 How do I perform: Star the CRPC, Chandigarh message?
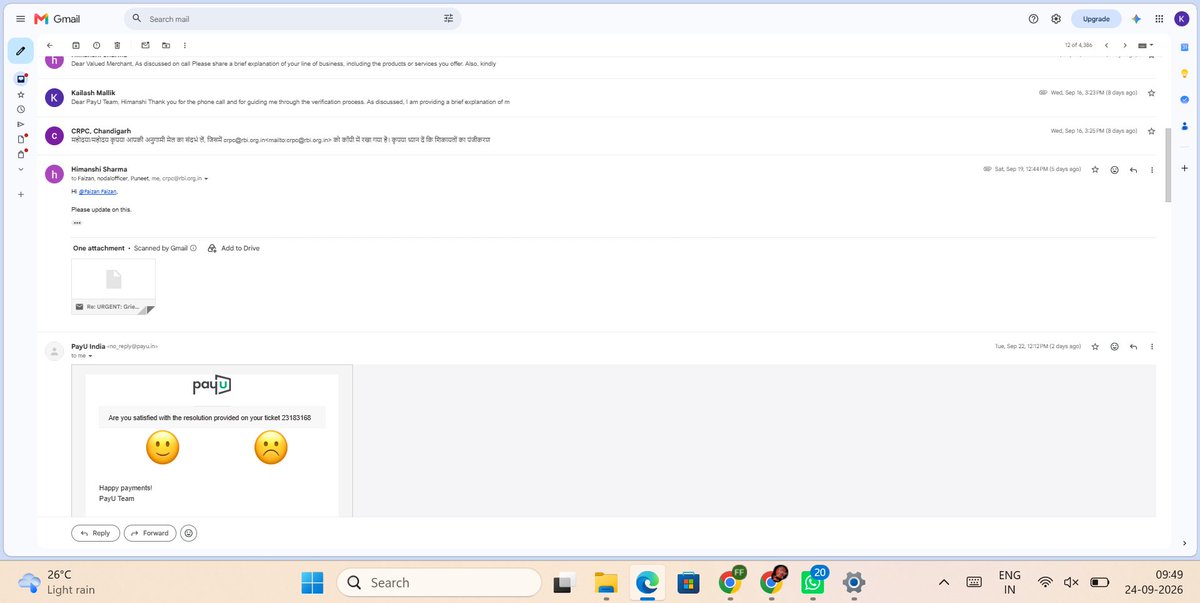1152,131
